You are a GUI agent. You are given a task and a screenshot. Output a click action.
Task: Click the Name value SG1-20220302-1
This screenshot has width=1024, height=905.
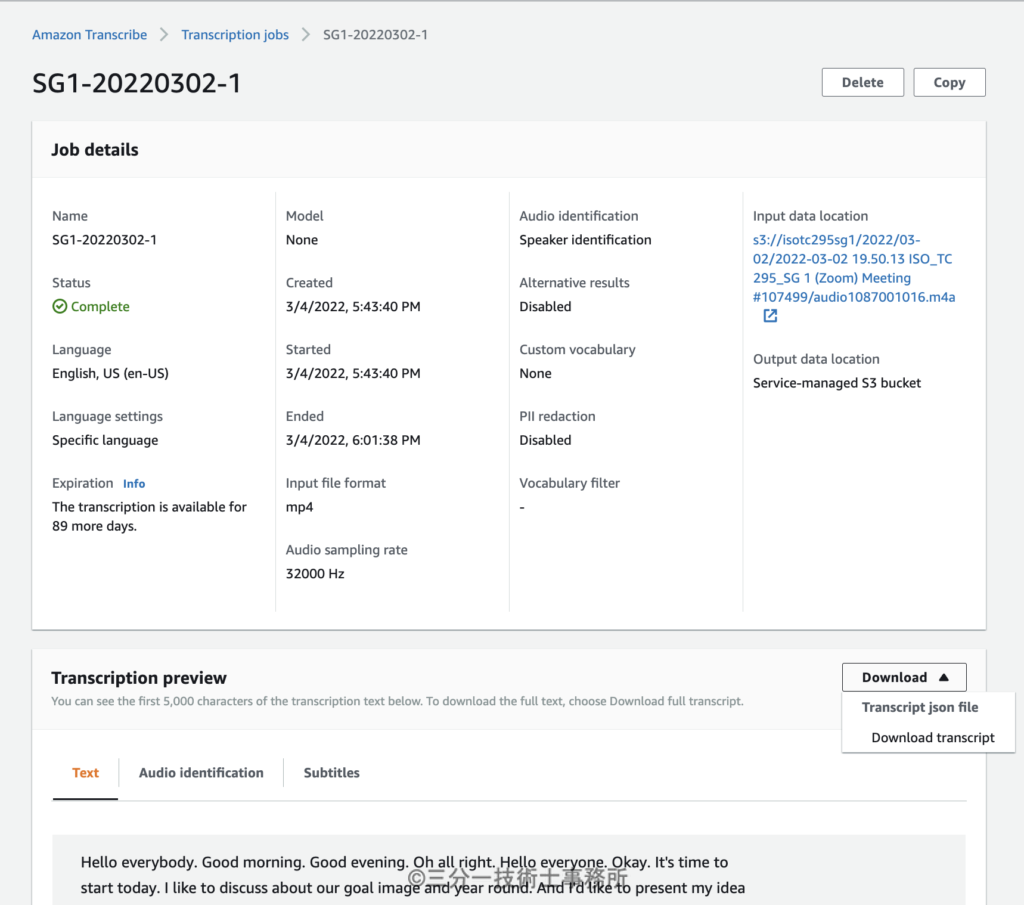coord(104,240)
